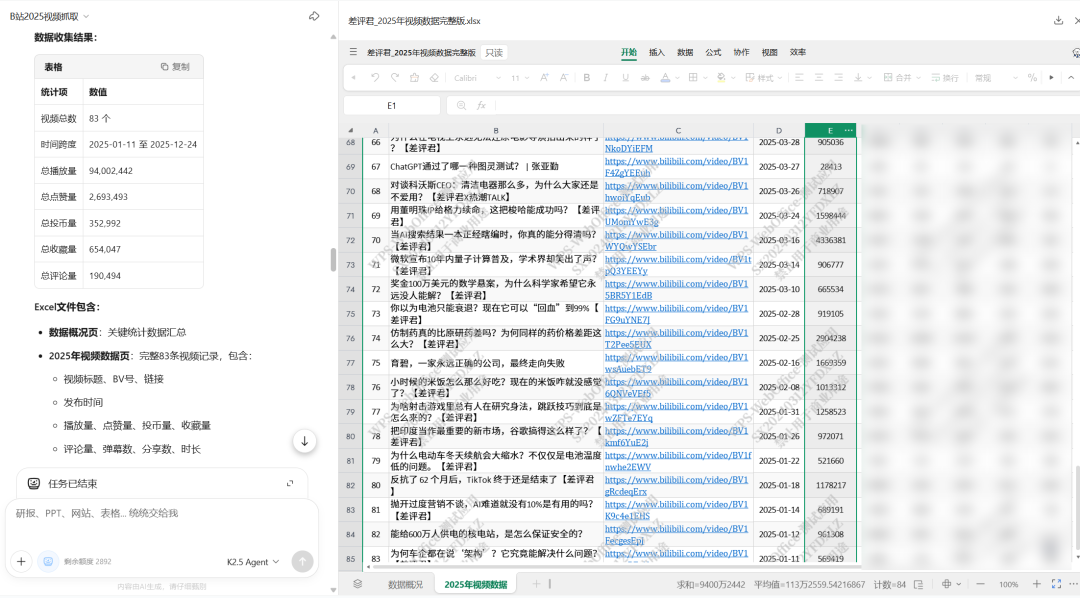Open the font size 11 dropdown
Image resolution: width=1080 pixels, height=598 pixels.
pos(520,78)
